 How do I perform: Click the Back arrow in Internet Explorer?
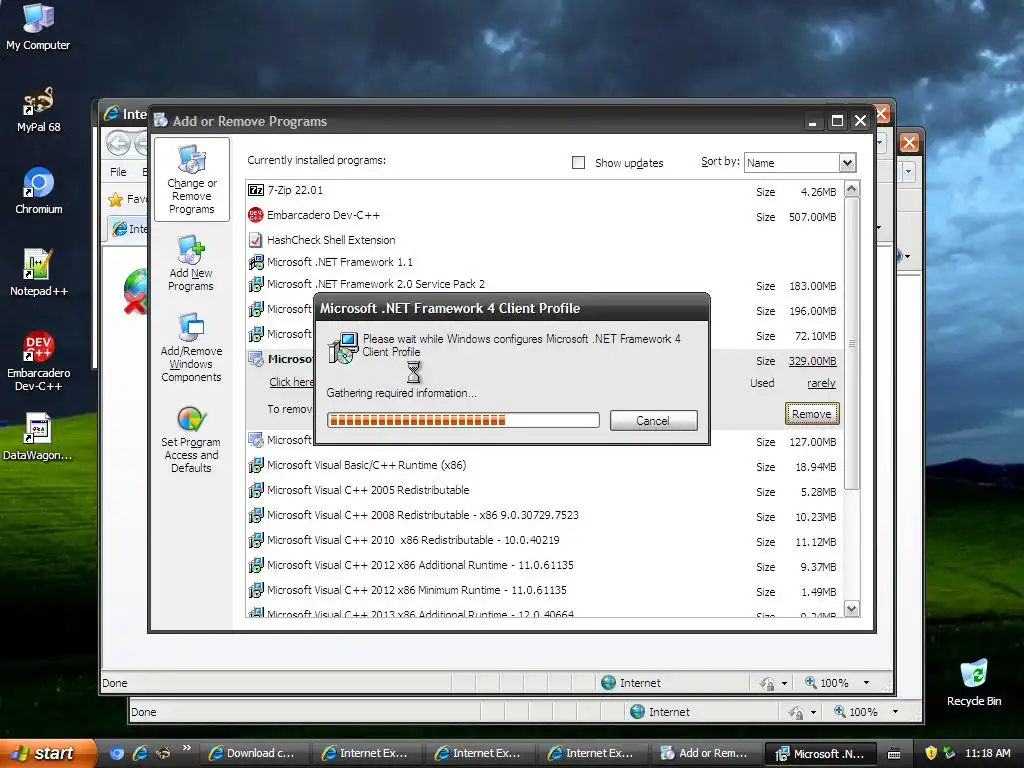pos(118,143)
